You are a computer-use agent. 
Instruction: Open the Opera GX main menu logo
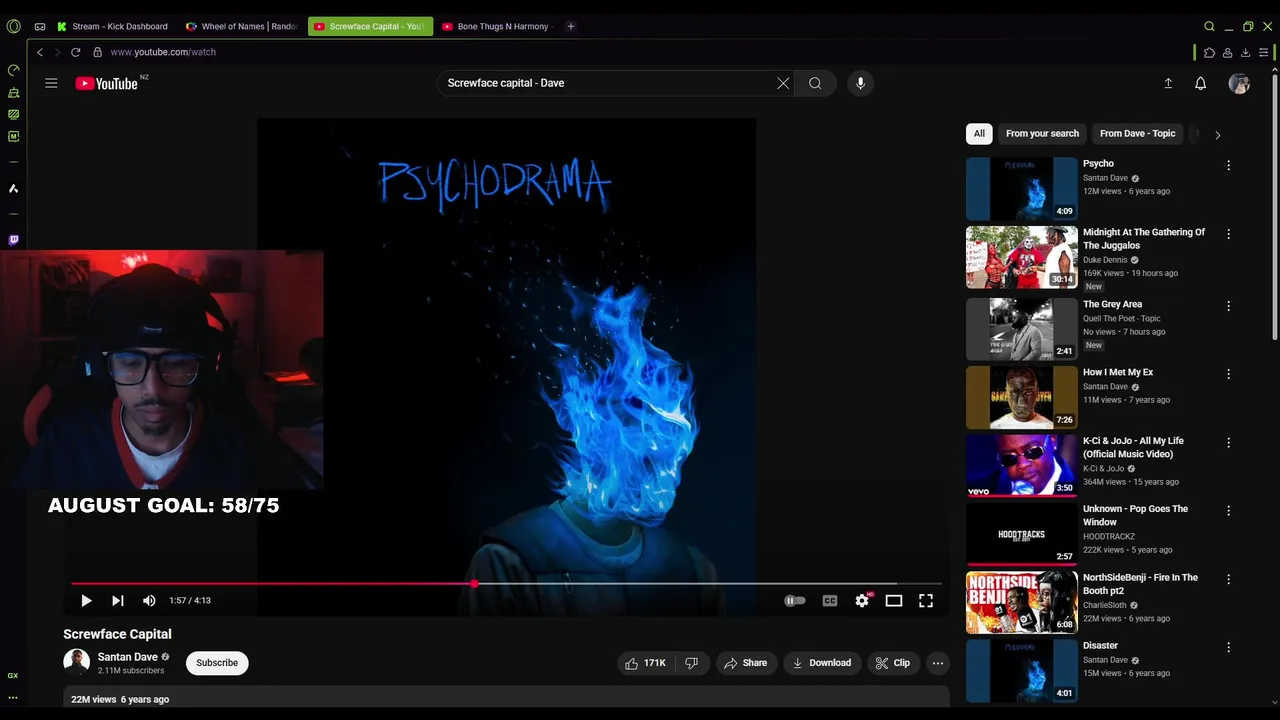13,26
